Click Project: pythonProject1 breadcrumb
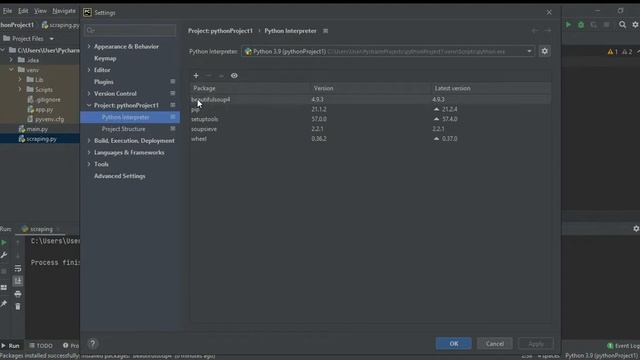The image size is (640, 360). [220, 31]
